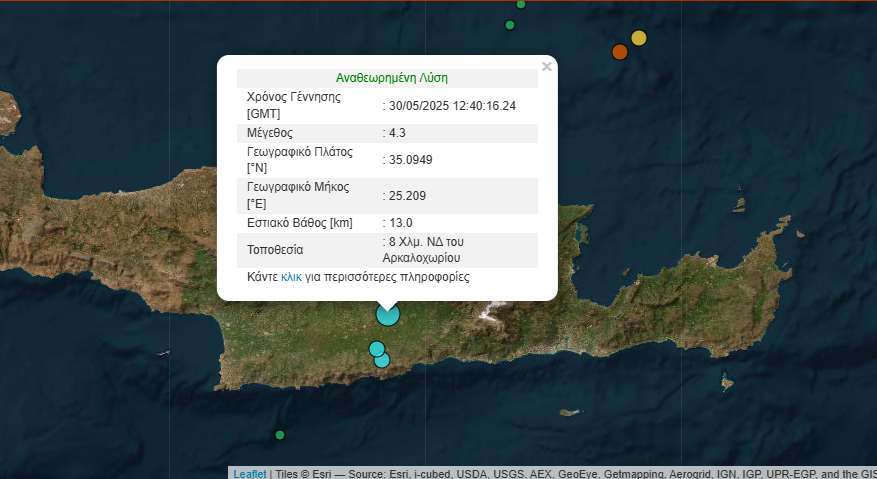Click the 'κλικ' link for more information
The image size is (877, 479).
[291, 277]
